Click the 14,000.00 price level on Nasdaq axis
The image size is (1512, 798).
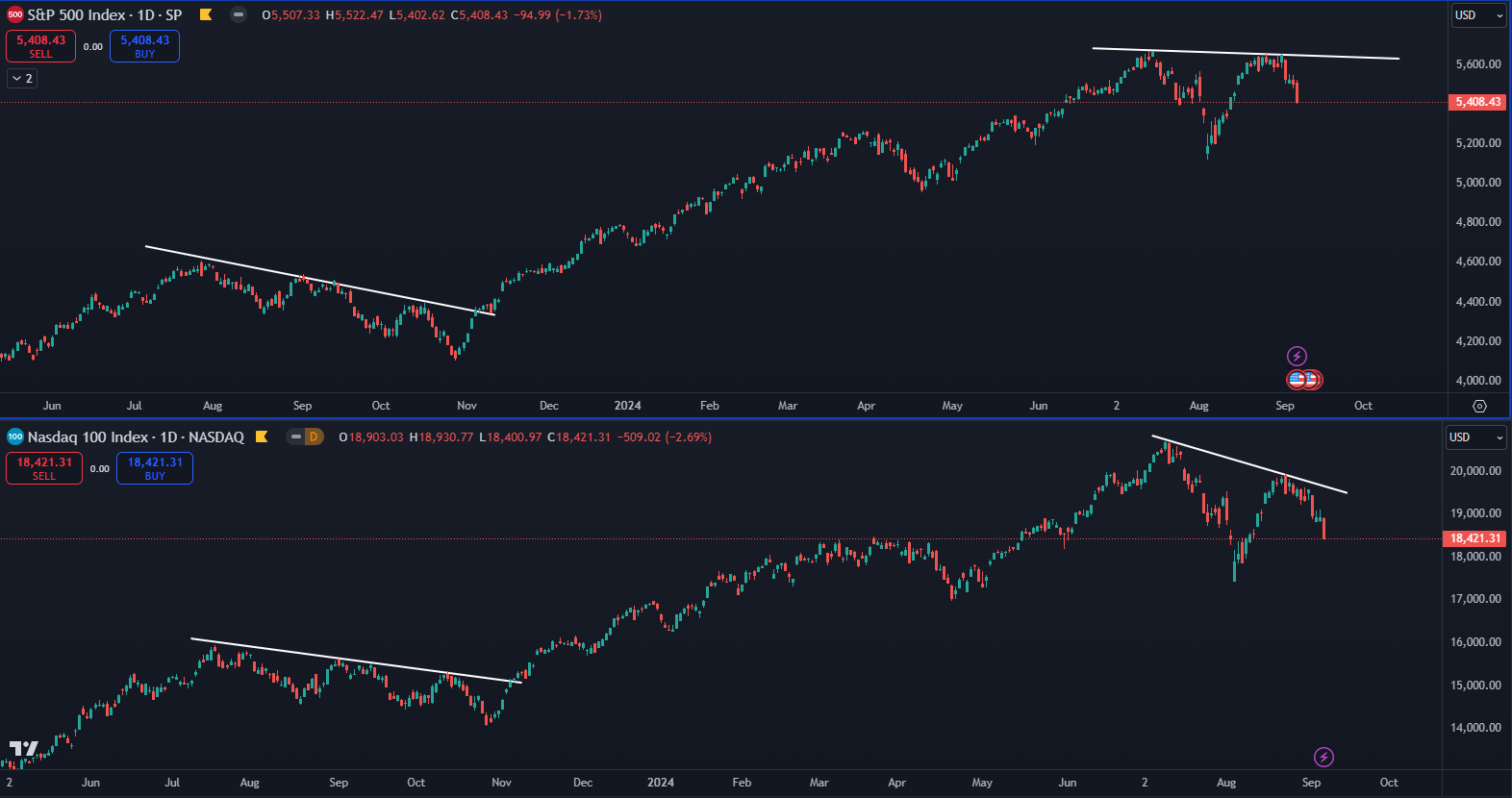click(x=1475, y=727)
